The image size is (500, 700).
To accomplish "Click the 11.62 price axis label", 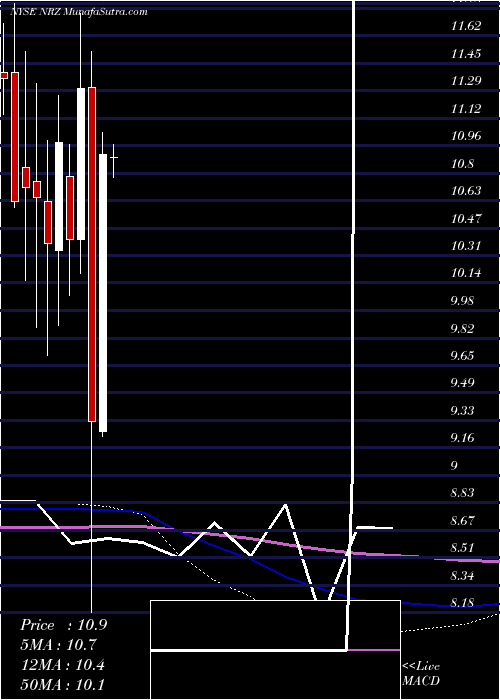I will pyautogui.click(x=466, y=26).
